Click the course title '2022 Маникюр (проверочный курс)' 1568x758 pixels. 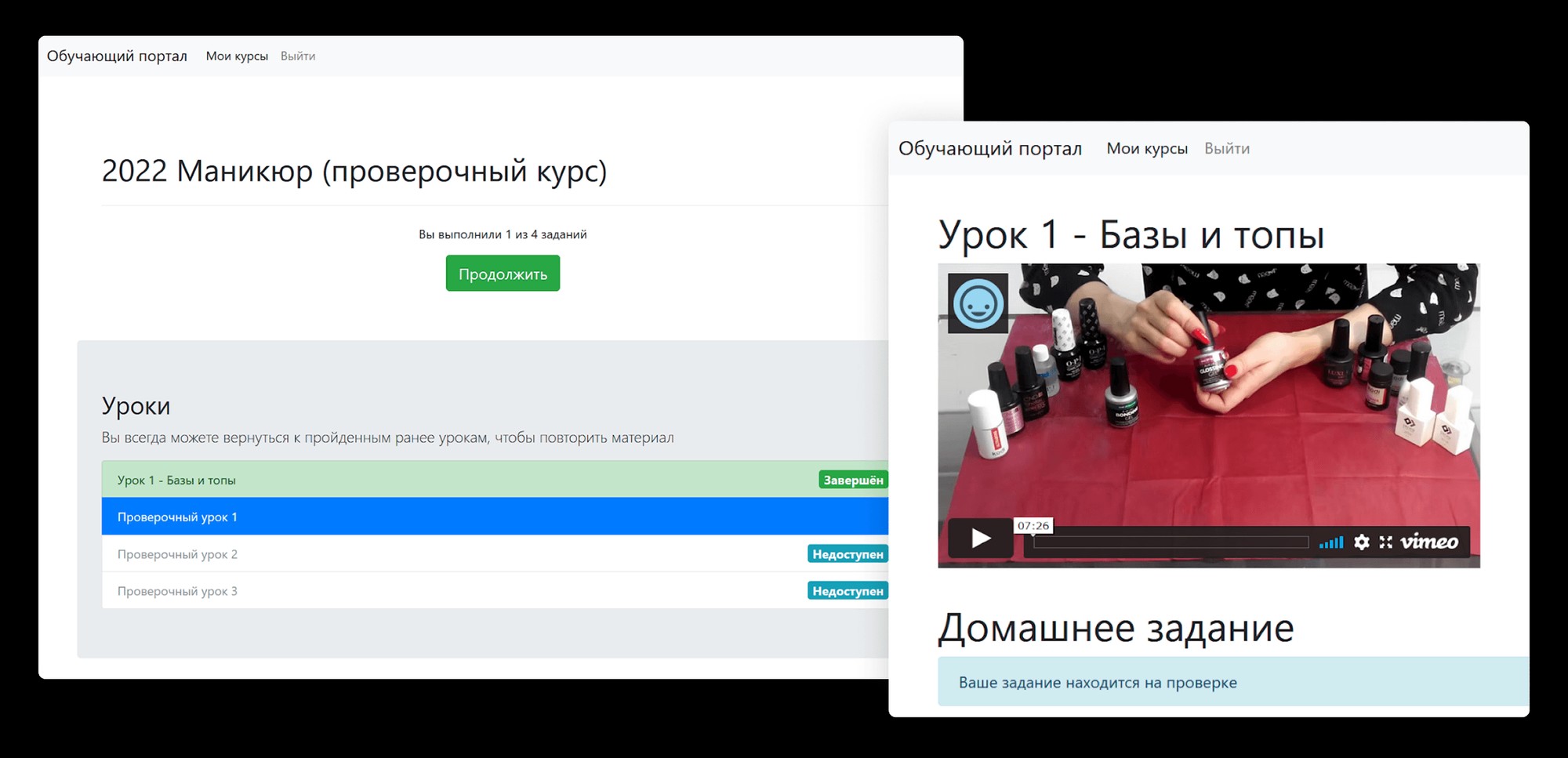(354, 171)
